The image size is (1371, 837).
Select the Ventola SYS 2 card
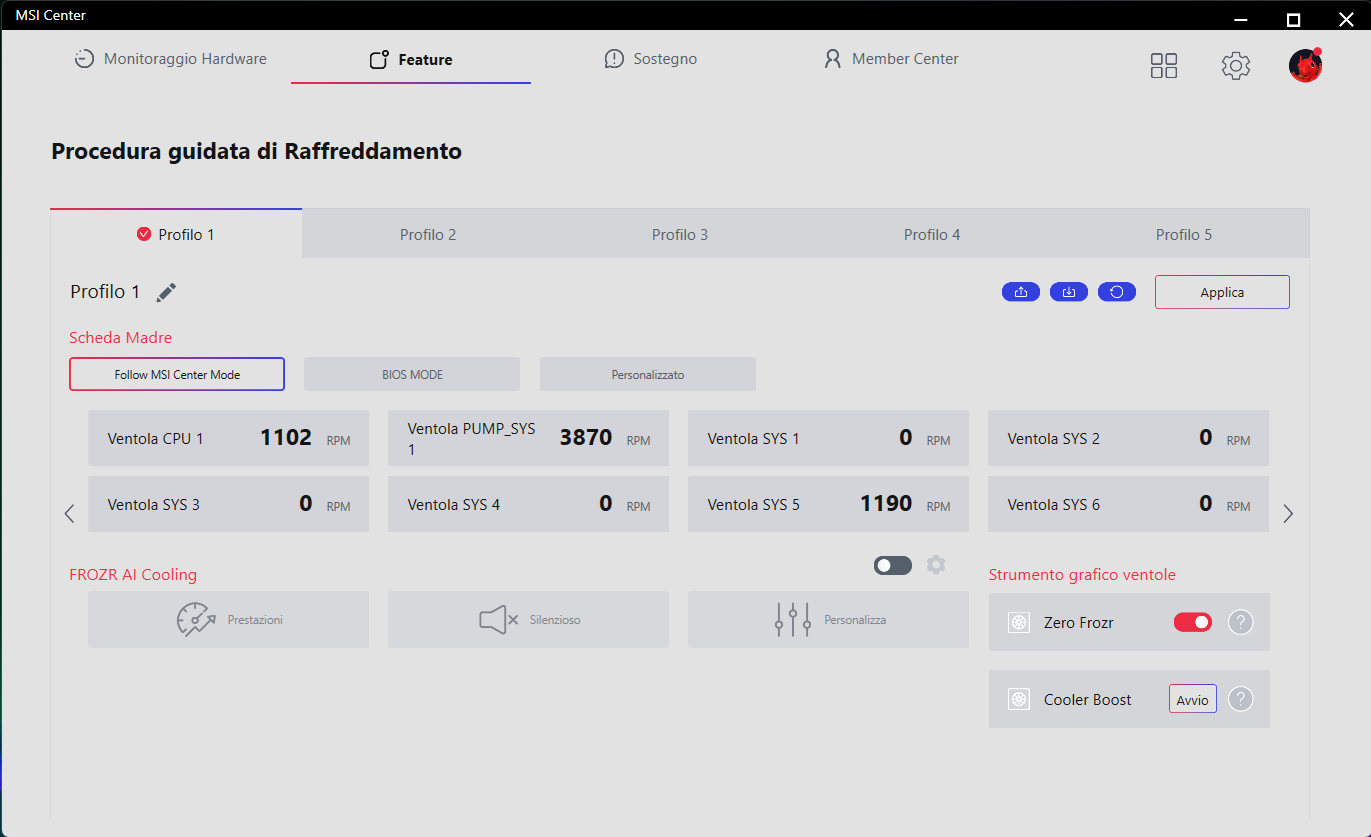pyautogui.click(x=1128, y=438)
